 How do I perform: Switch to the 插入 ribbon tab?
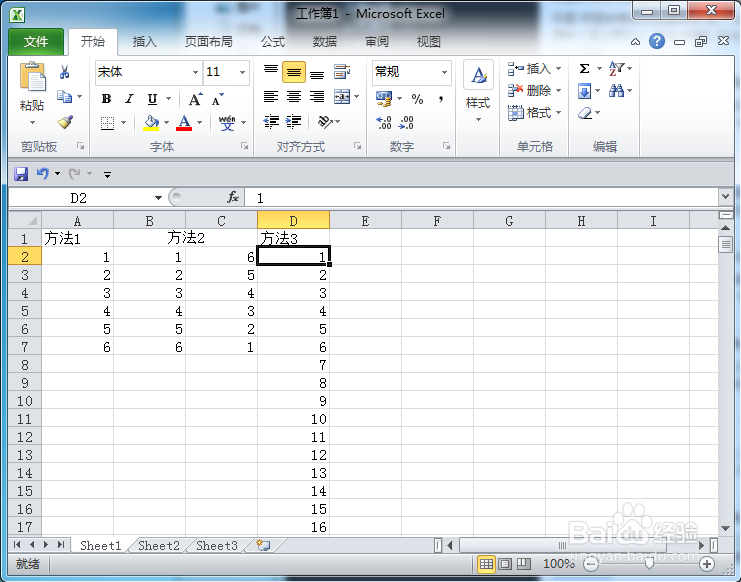[x=144, y=42]
